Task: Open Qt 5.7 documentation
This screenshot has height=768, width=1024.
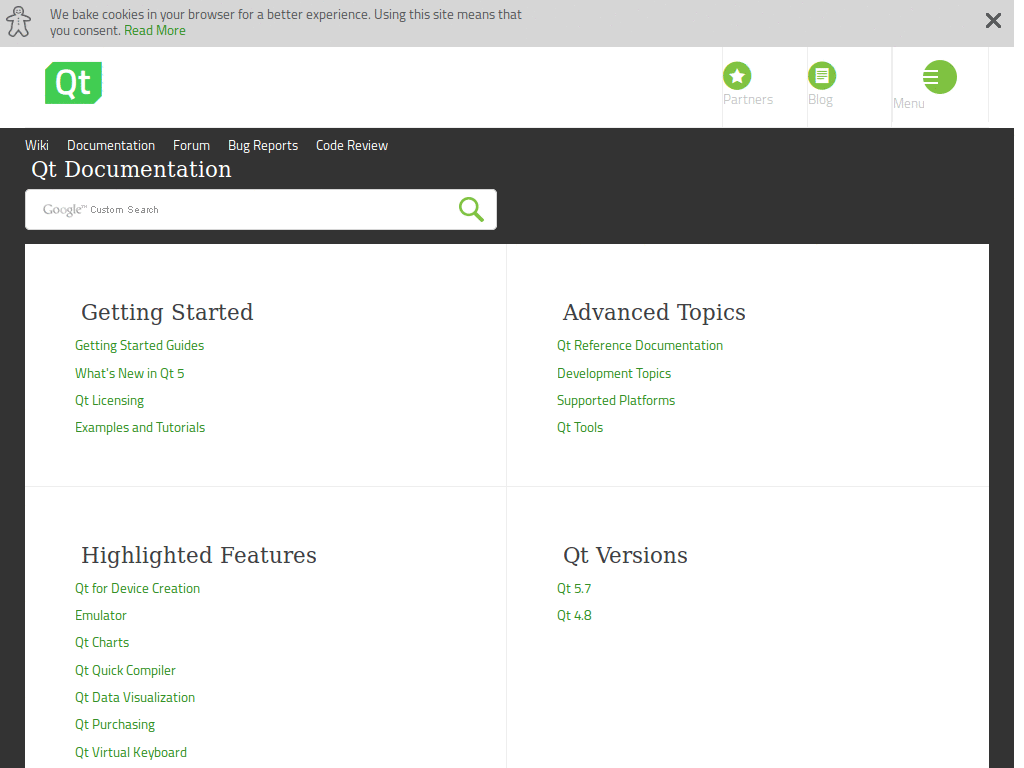Action: (x=573, y=588)
